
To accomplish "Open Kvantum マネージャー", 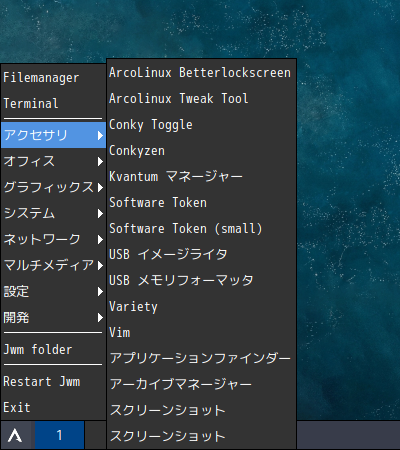I will point(201,177).
